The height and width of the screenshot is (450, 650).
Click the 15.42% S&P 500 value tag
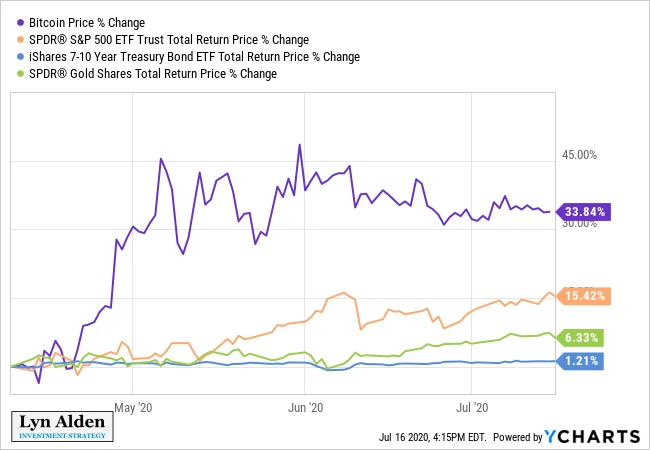tap(583, 296)
